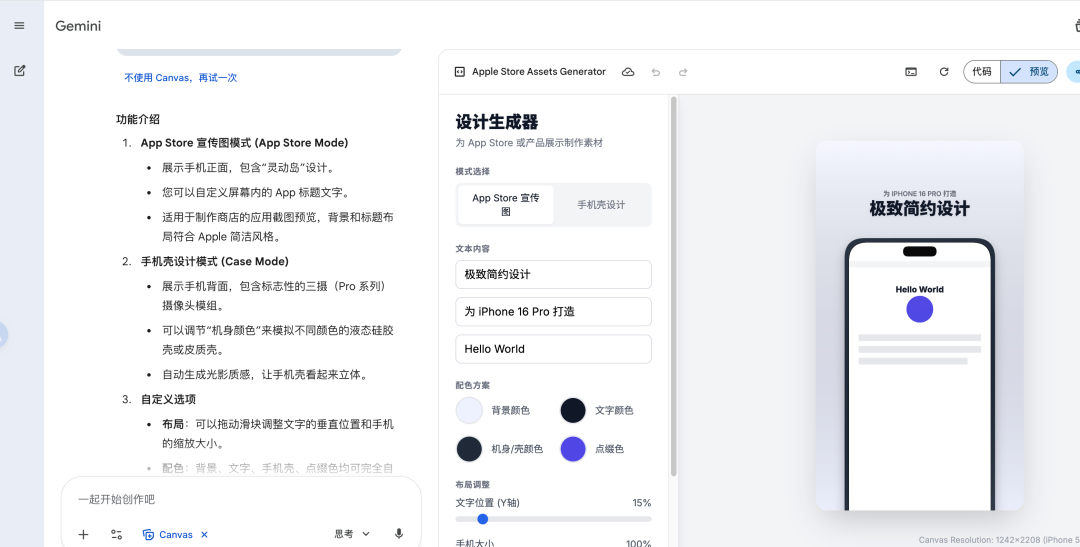Click the 15% slider value text
This screenshot has width=1080, height=547.
(x=641, y=503)
